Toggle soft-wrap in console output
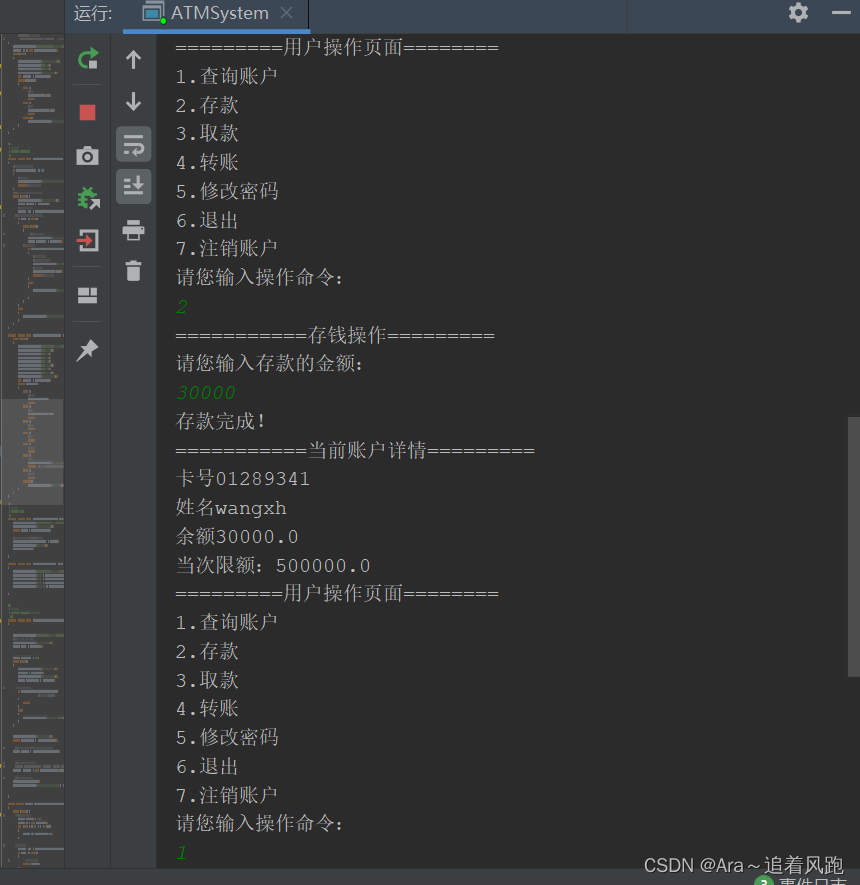Screen dimensions: 860x885 (x=134, y=144)
